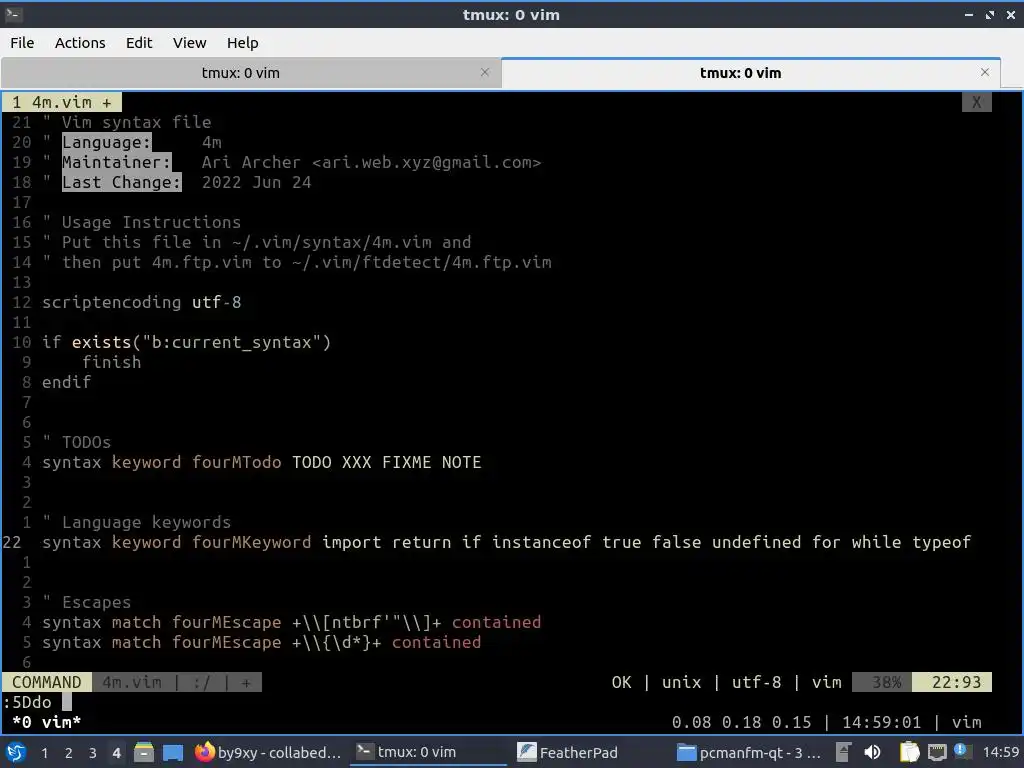Open the Lubuntu start menu icon
The height and width of the screenshot is (768, 1024).
[x=16, y=752]
